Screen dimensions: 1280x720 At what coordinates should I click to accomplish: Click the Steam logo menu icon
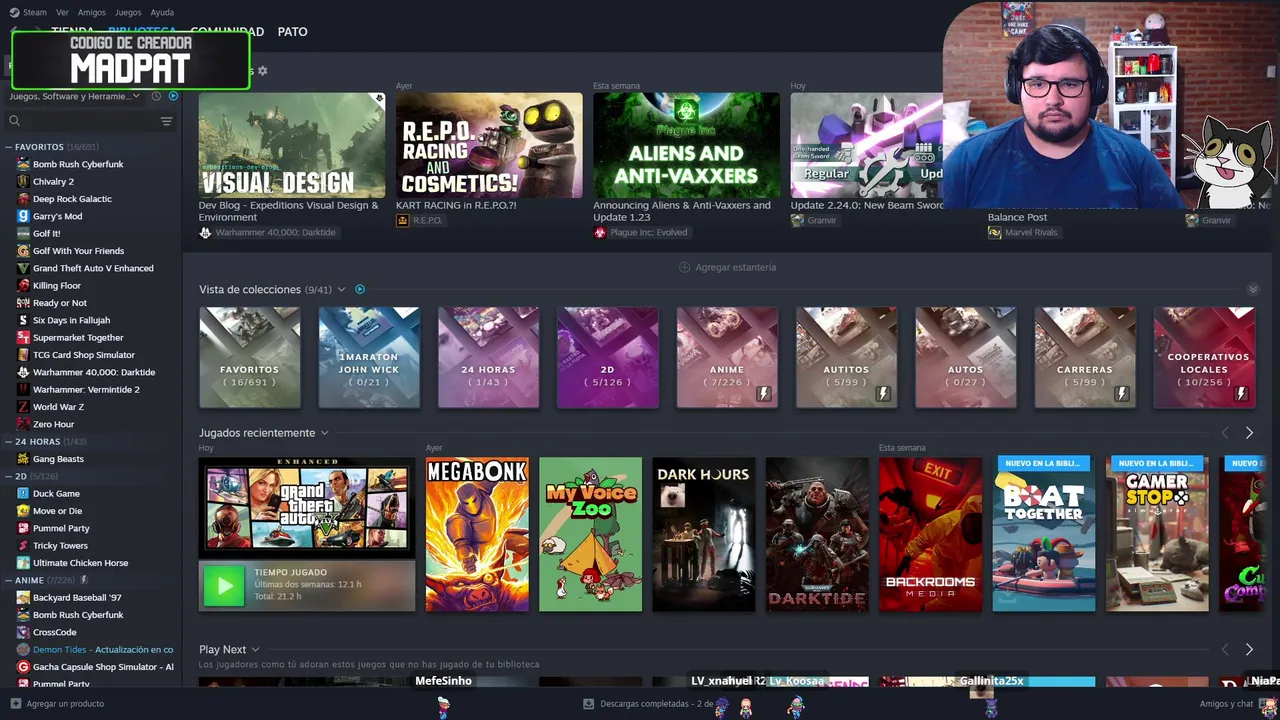[14, 12]
